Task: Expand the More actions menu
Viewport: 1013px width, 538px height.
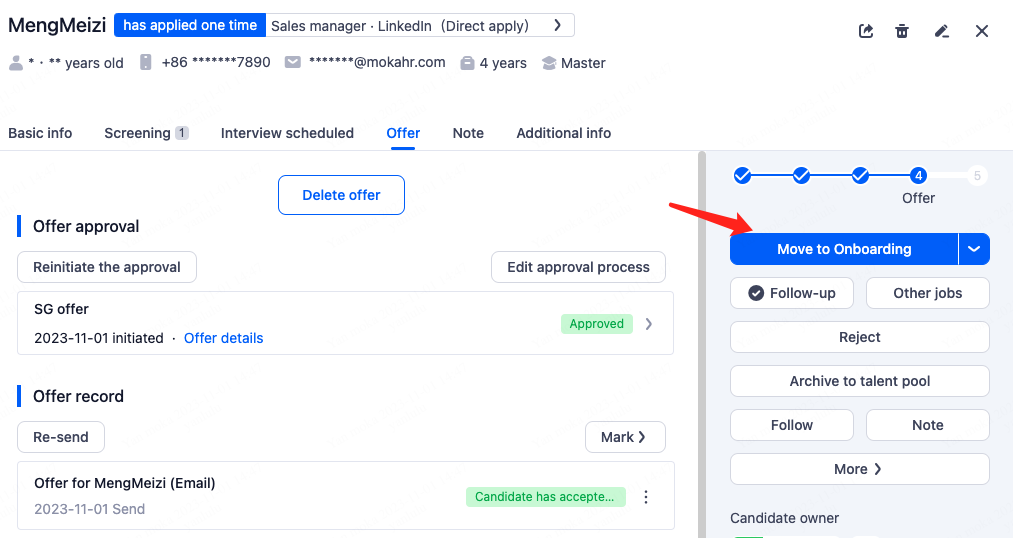Action: click(x=859, y=469)
